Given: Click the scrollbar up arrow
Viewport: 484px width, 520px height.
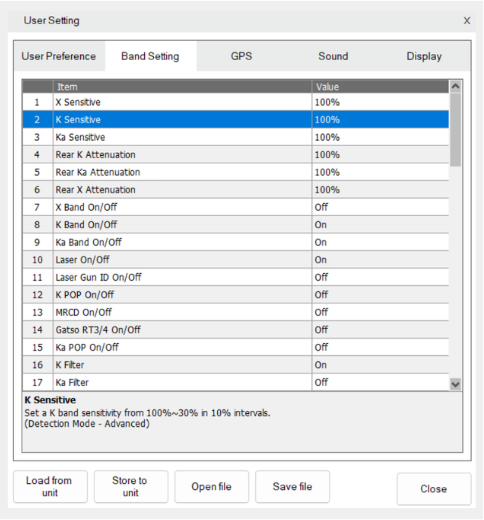Looking at the screenshot, I should (x=455, y=86).
